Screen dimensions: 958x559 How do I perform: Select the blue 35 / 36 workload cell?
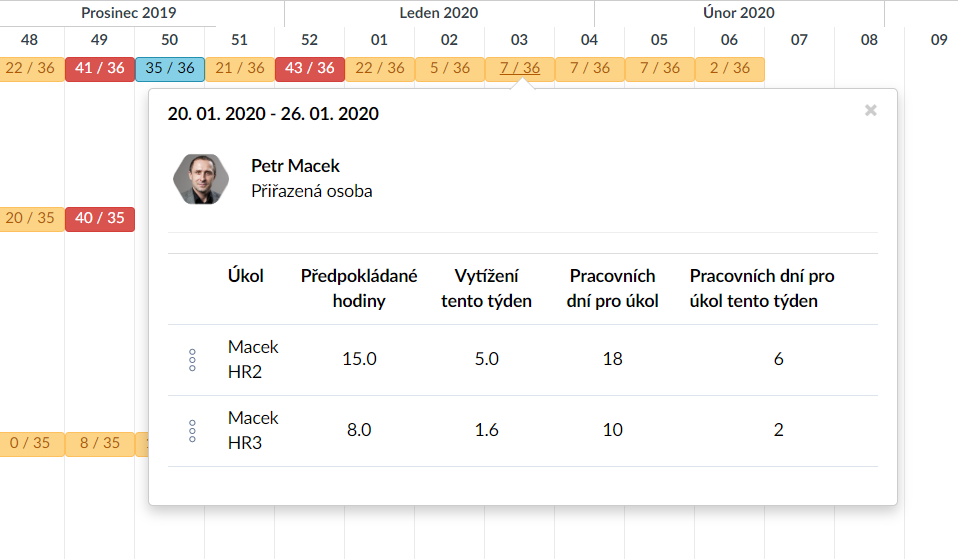tap(170, 68)
